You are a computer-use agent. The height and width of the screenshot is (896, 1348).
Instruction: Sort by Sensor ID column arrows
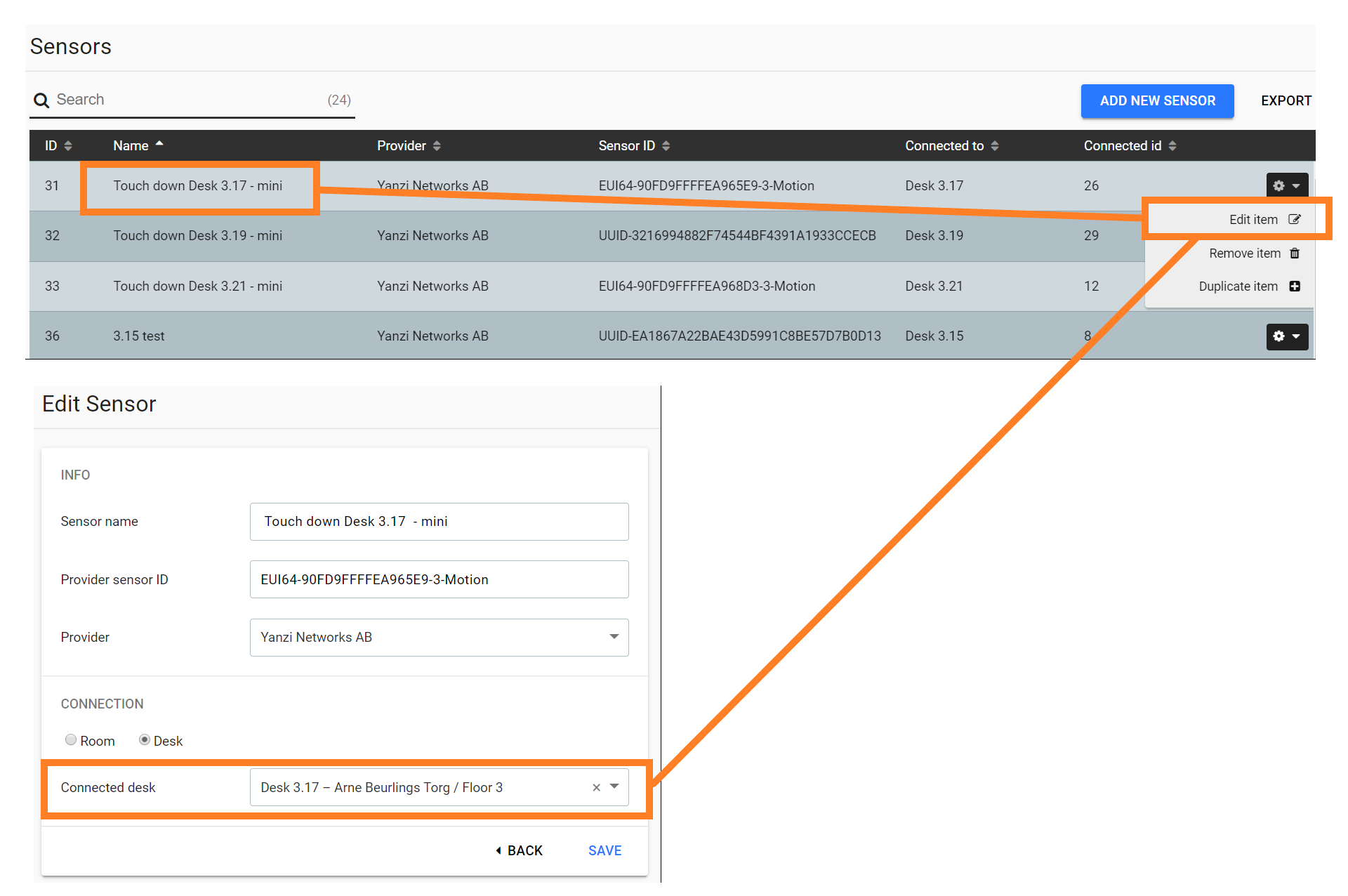coord(666,145)
